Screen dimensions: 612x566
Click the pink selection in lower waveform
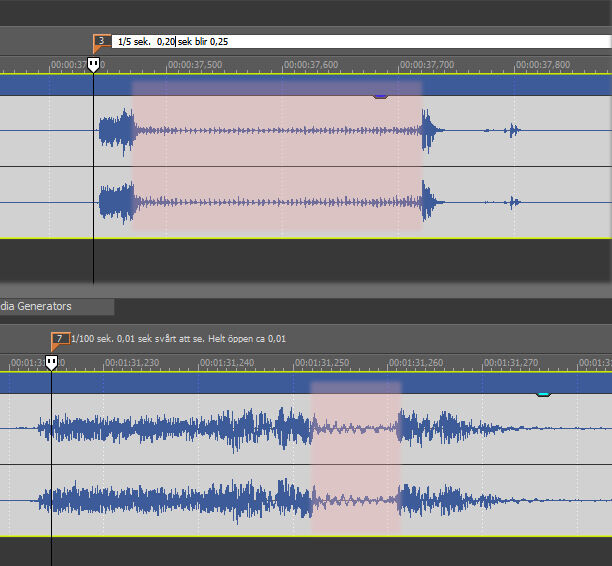(x=355, y=460)
